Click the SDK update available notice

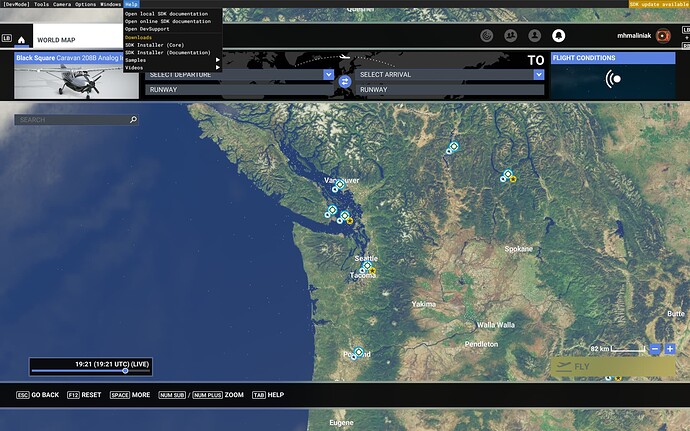(658, 4)
